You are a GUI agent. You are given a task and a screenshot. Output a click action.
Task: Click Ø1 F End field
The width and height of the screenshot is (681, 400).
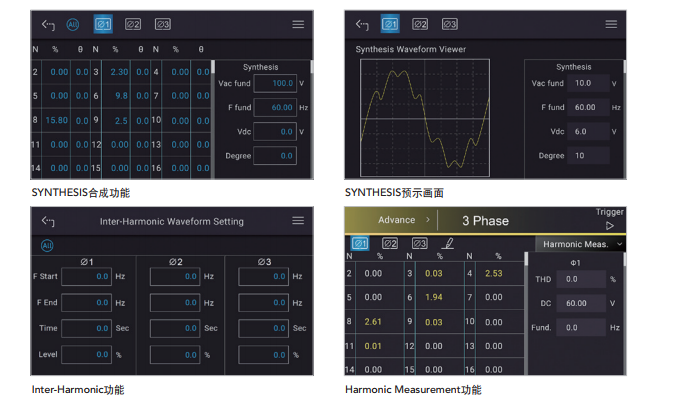click(x=86, y=303)
